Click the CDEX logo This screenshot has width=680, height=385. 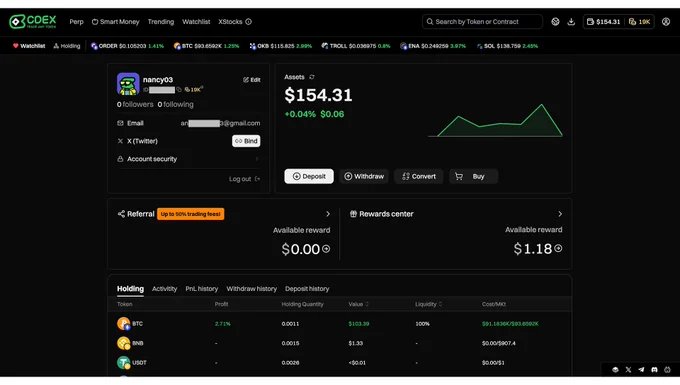pos(33,21)
